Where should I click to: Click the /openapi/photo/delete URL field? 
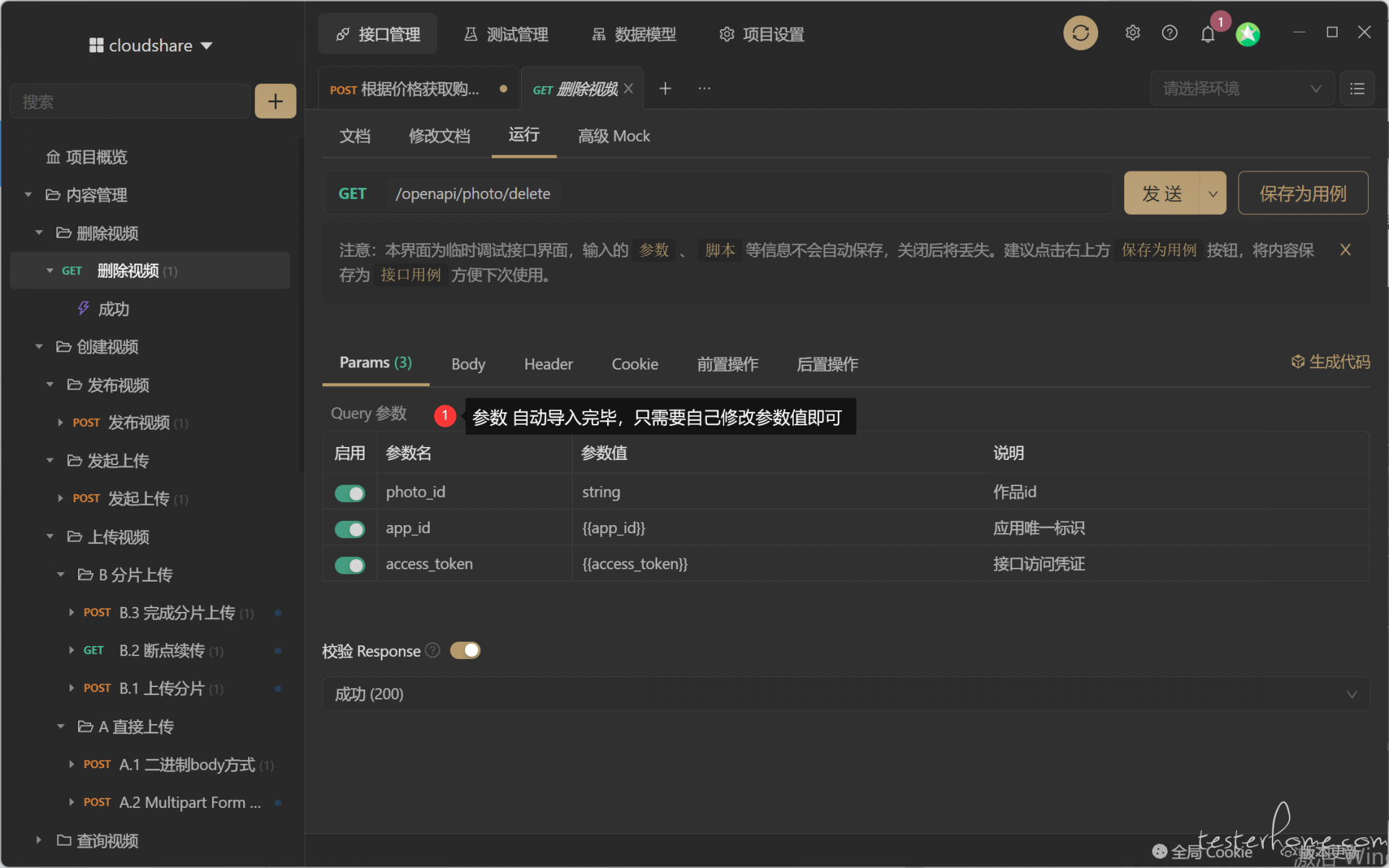pyautogui.click(x=472, y=193)
